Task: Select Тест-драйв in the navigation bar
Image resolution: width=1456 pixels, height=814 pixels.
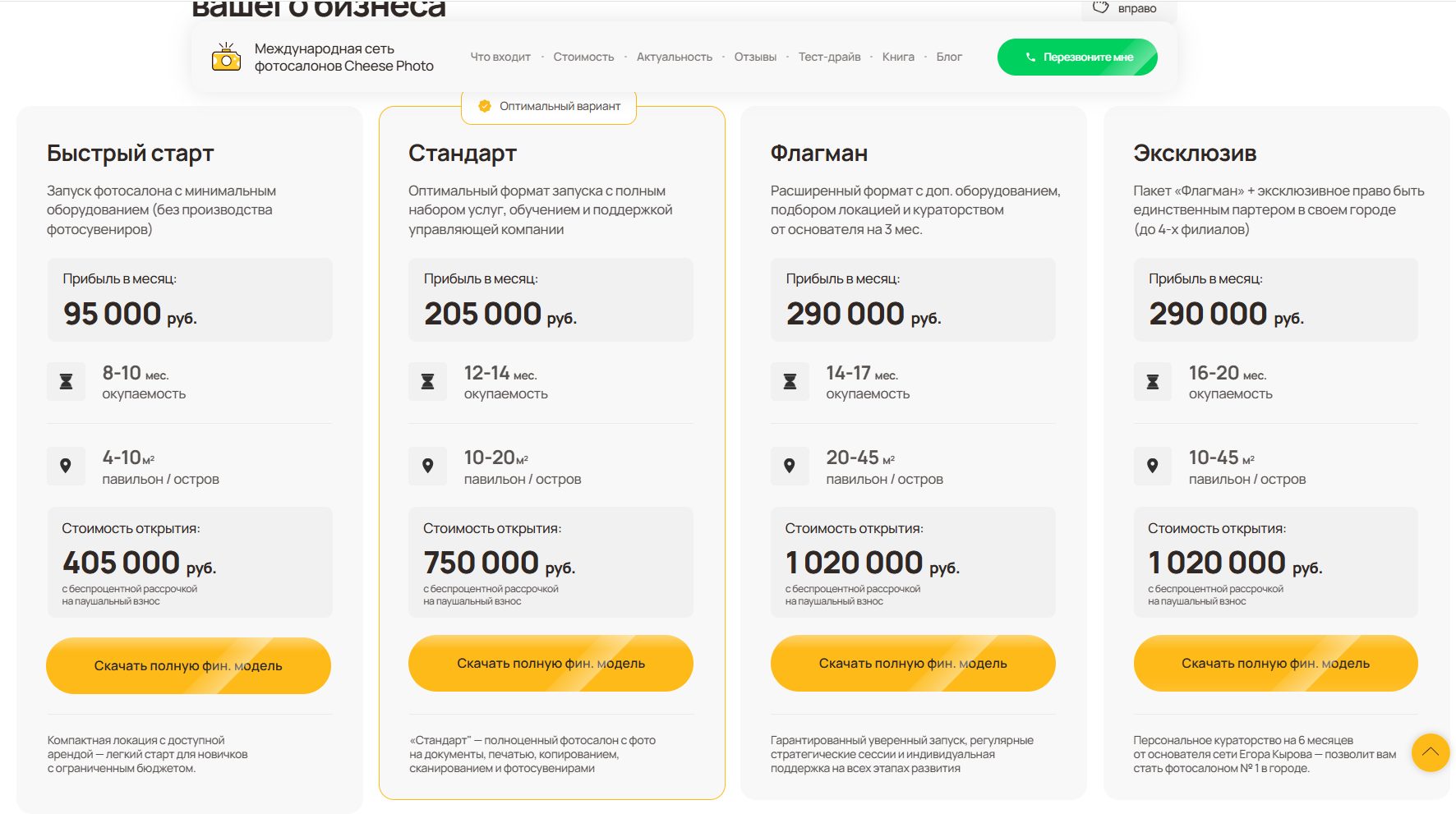Action: pos(829,57)
